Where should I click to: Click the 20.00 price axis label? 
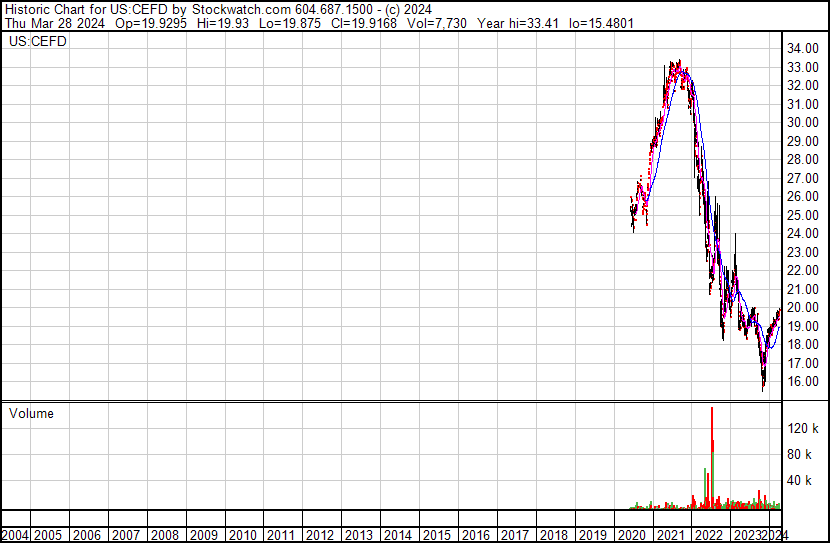coord(803,308)
